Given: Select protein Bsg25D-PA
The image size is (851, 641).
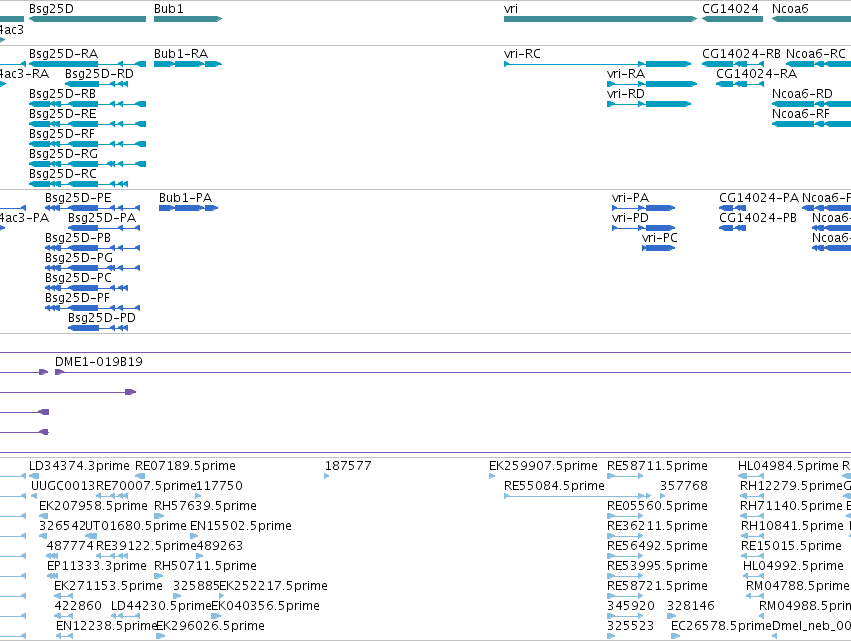Looking at the screenshot, I should click(x=104, y=228).
